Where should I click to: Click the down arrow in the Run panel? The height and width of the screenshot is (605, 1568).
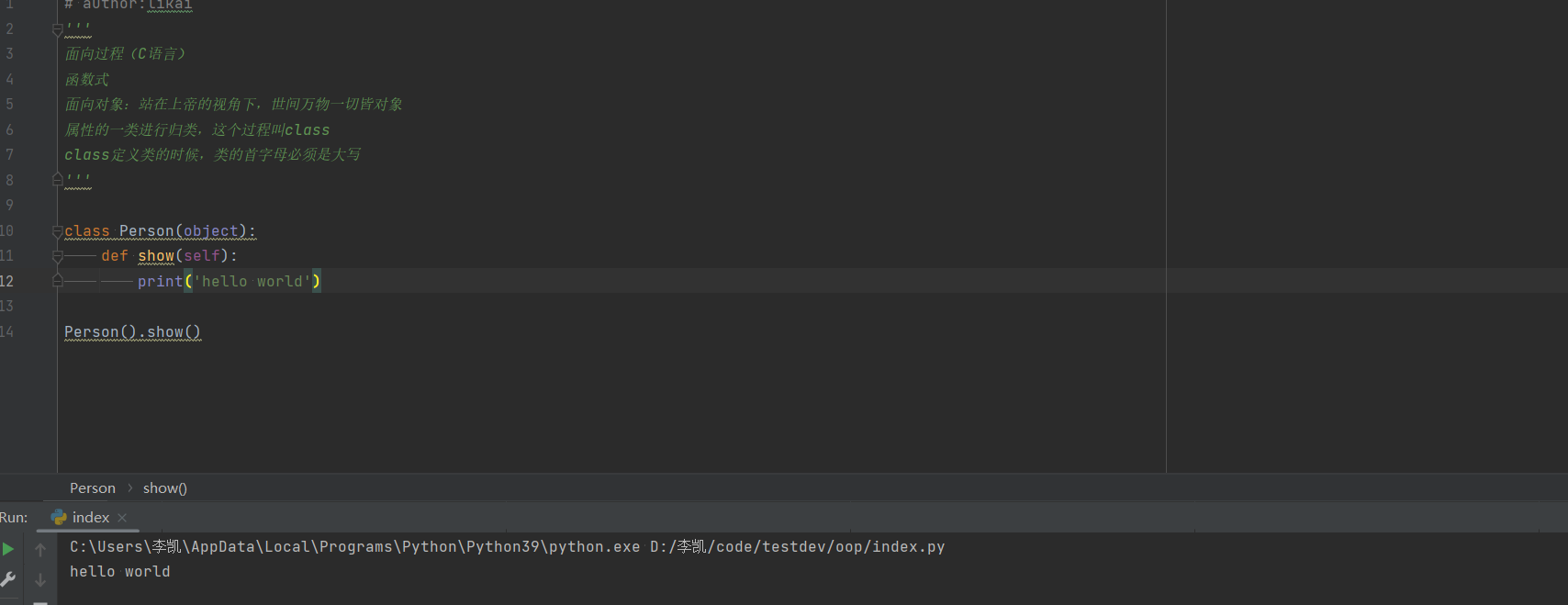(40, 580)
